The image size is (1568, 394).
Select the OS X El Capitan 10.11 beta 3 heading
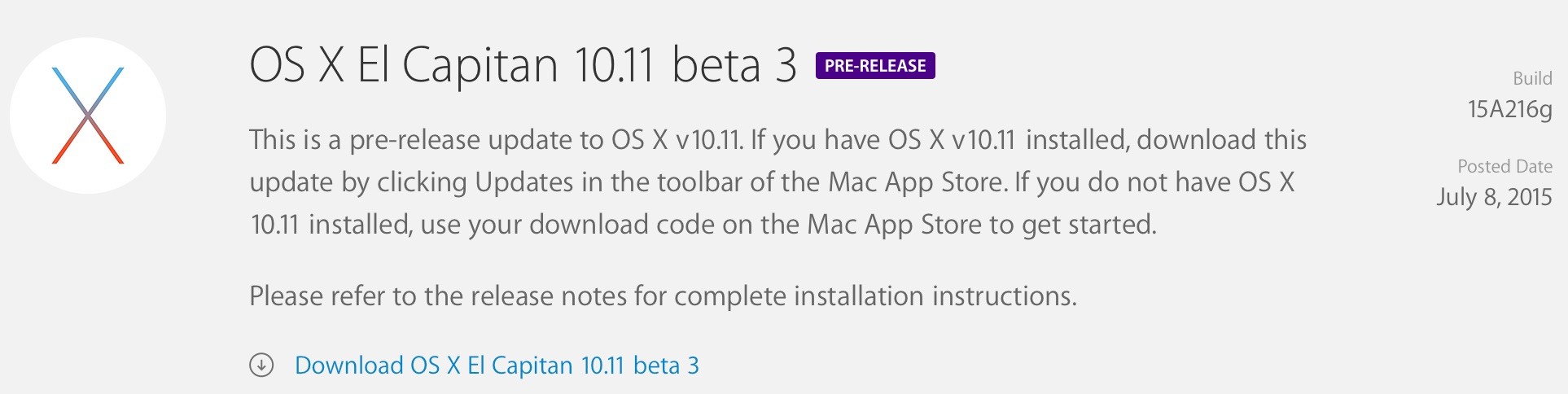click(x=523, y=65)
